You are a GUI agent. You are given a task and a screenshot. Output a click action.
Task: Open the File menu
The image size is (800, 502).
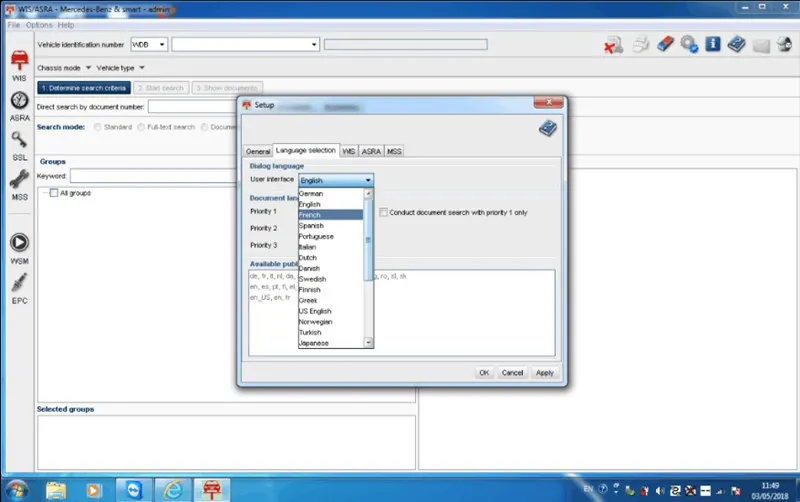[14, 25]
